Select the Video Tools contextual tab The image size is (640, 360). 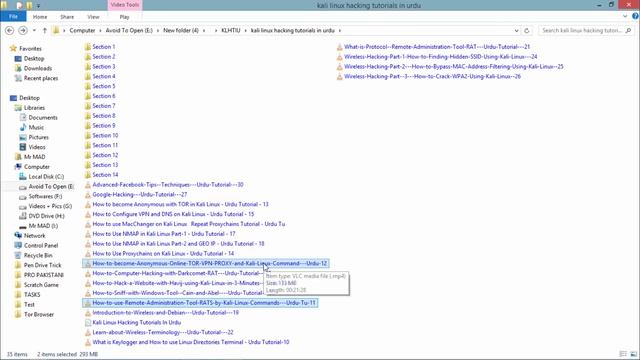point(125,5)
